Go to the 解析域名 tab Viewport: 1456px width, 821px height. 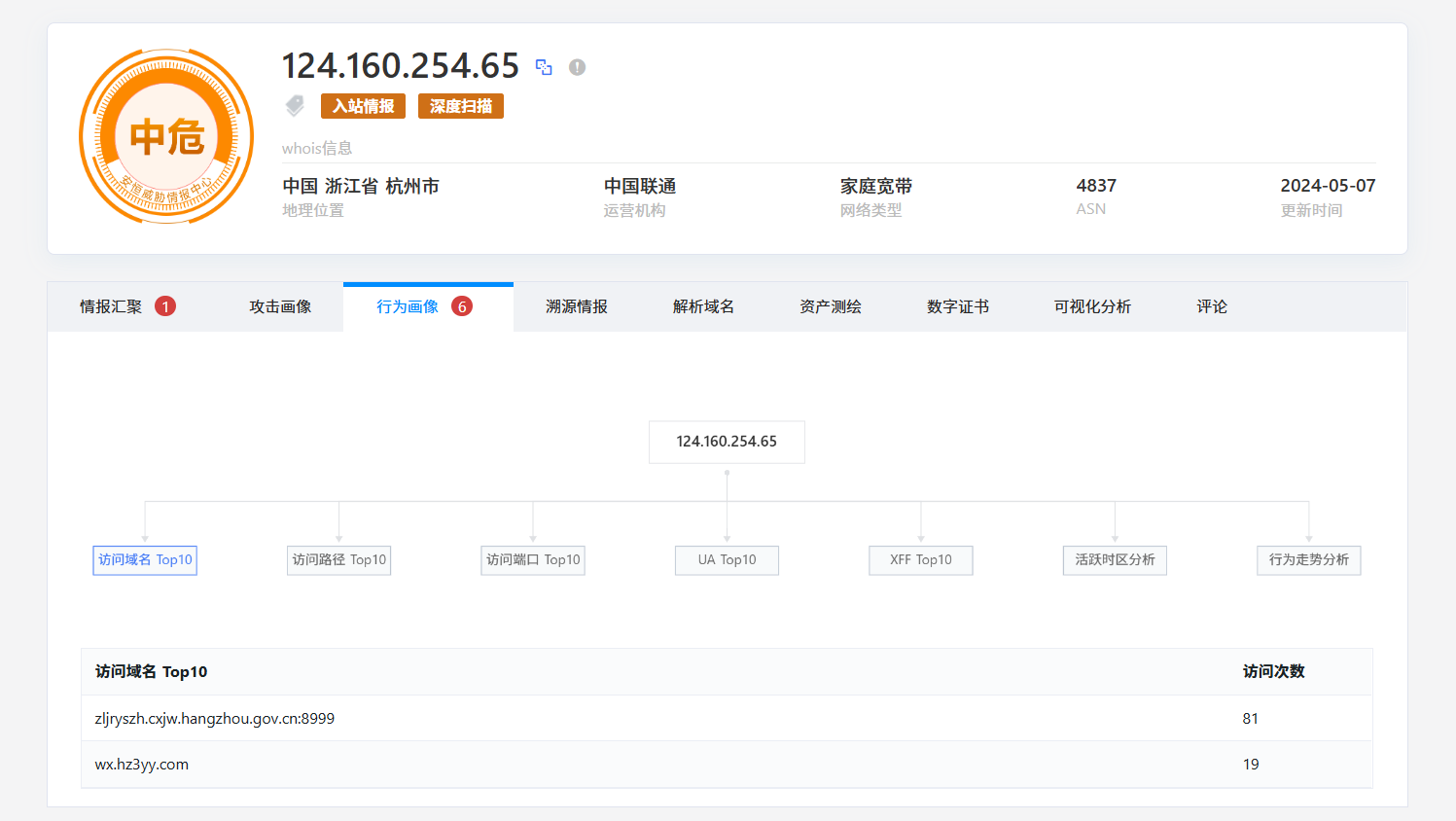pos(703,306)
